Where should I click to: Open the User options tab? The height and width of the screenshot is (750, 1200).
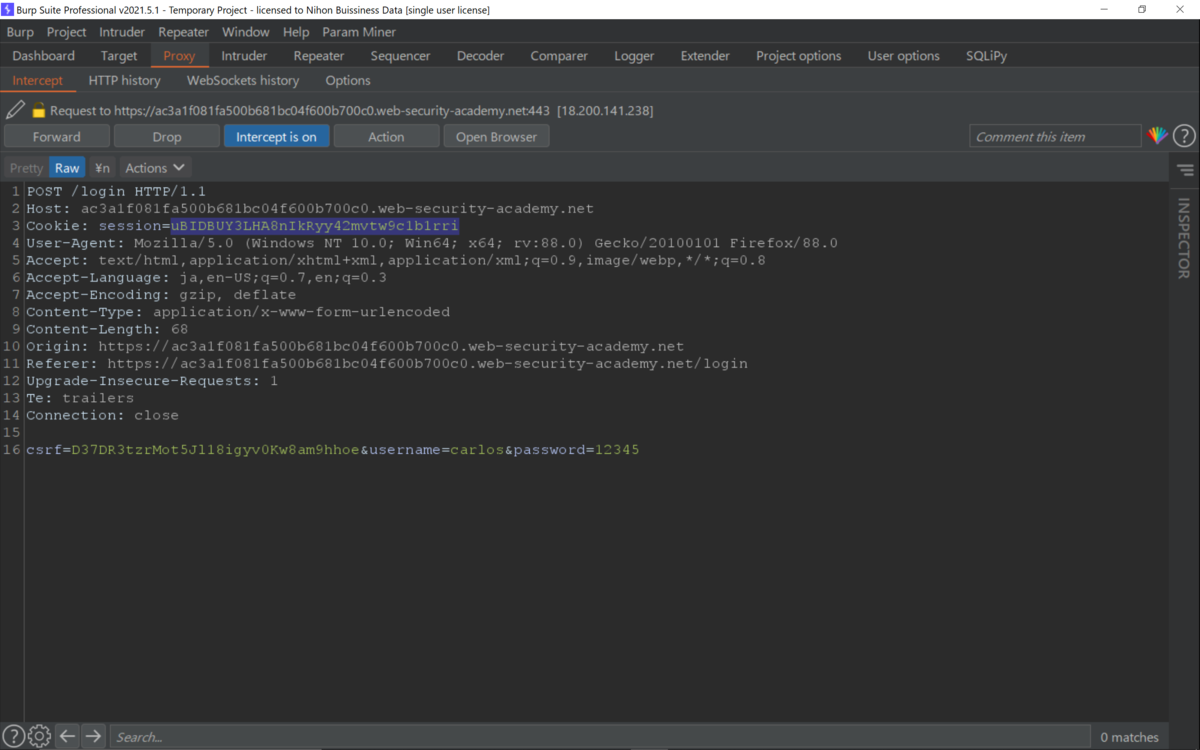[x=903, y=56]
